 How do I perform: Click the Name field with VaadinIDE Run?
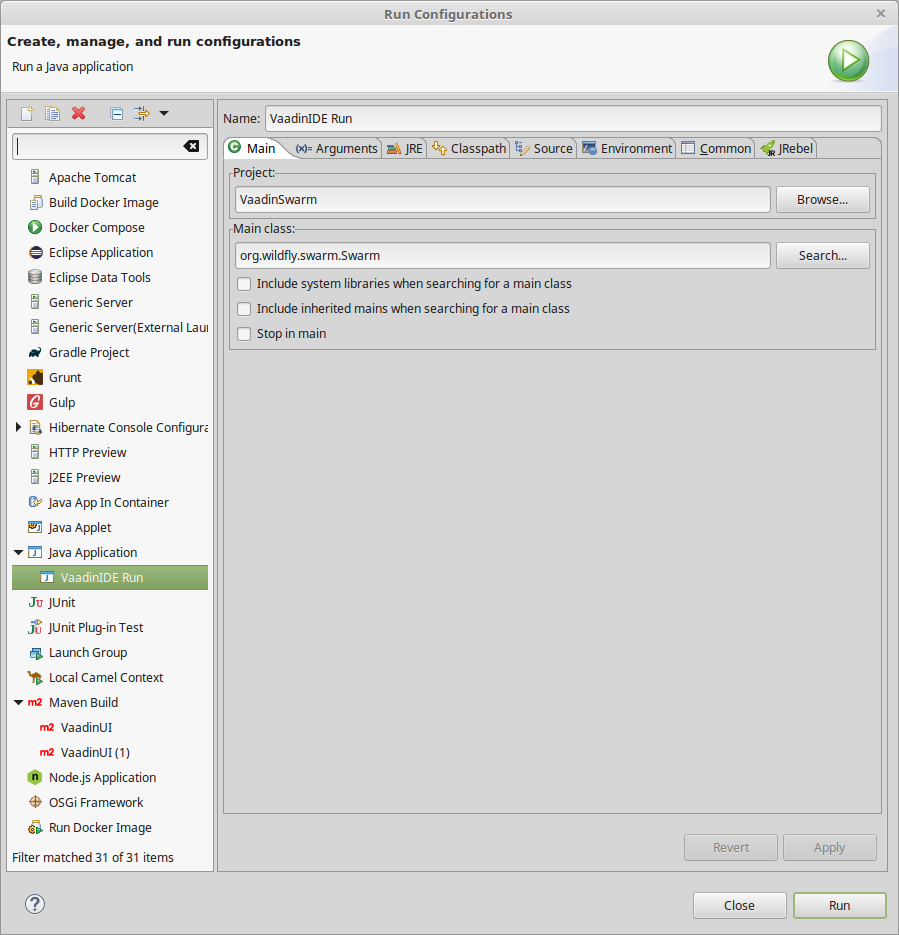(x=573, y=118)
